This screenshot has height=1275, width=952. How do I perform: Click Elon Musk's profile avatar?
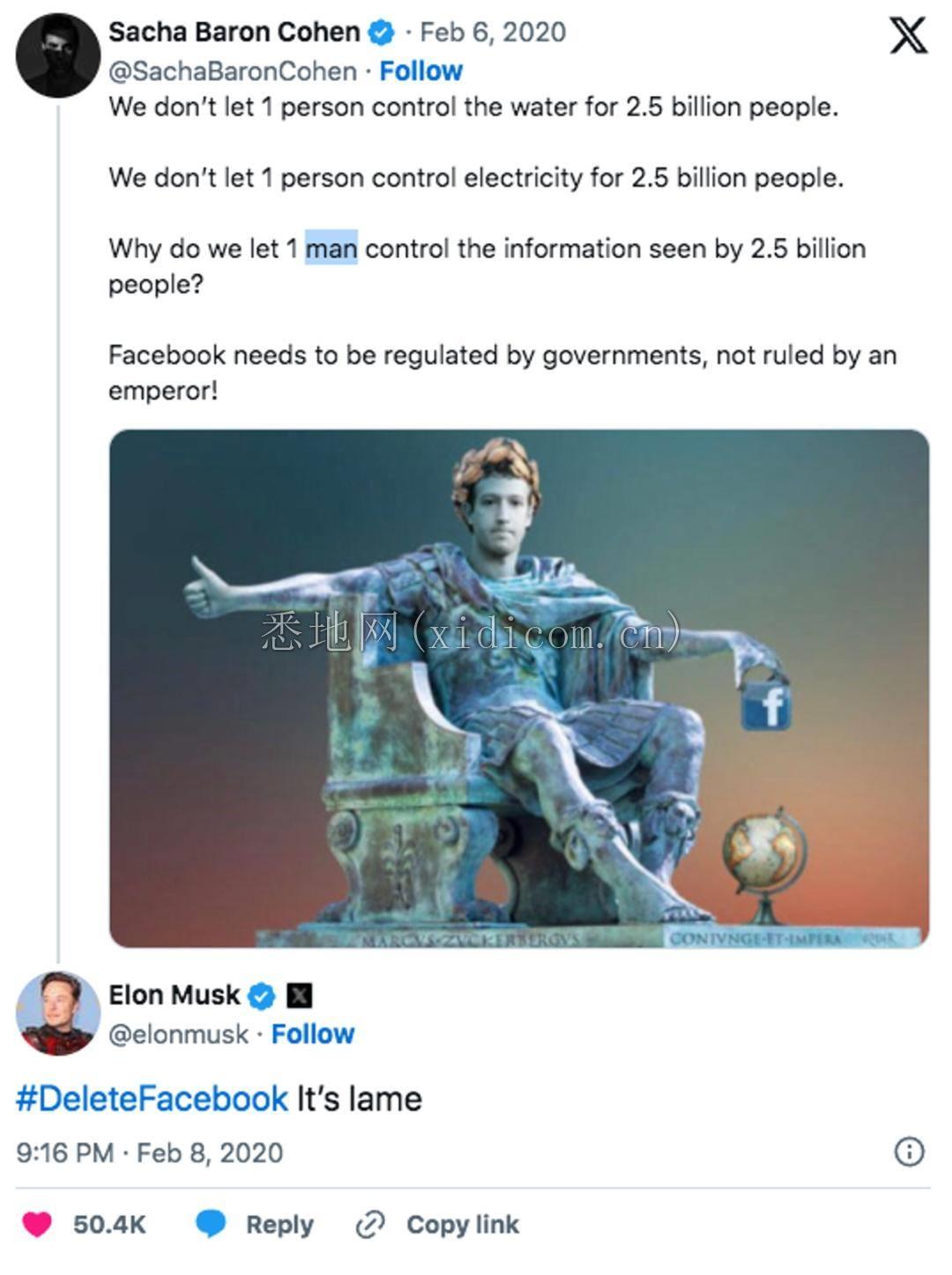(58, 1013)
